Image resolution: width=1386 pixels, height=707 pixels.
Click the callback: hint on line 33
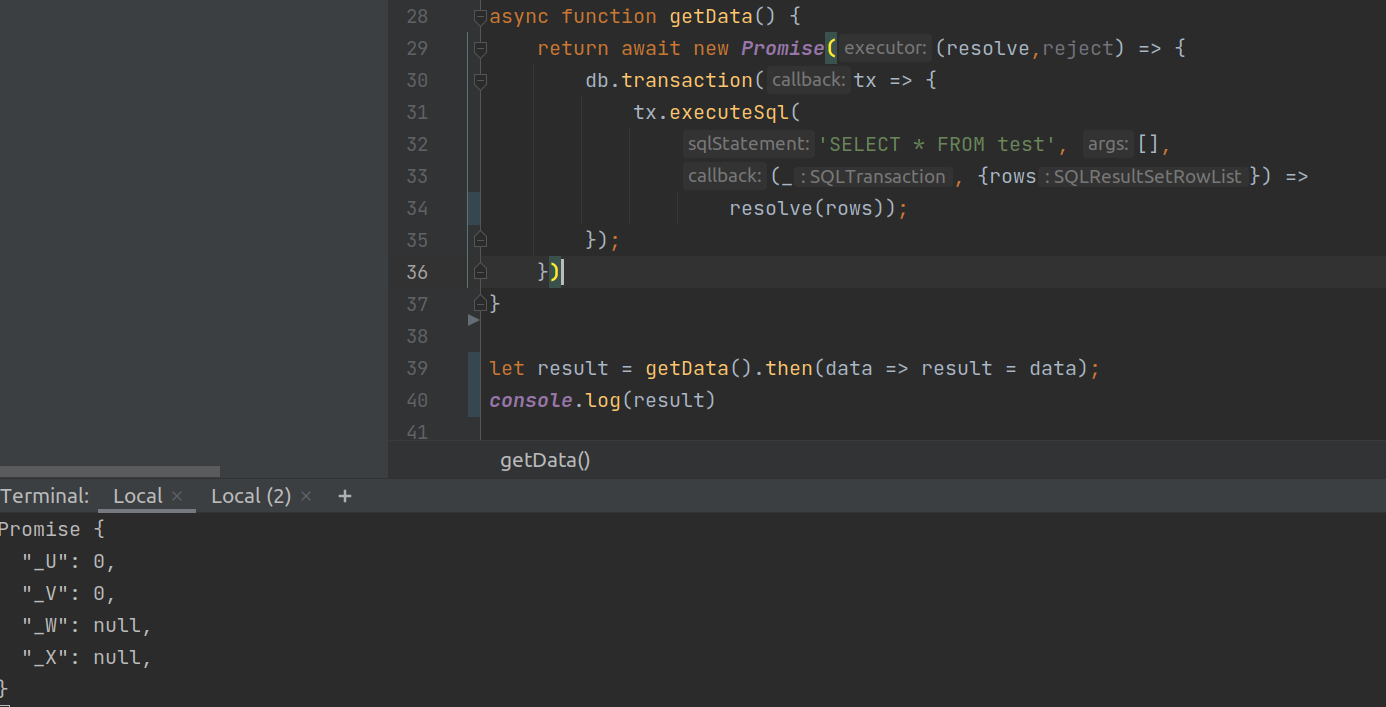coord(725,176)
